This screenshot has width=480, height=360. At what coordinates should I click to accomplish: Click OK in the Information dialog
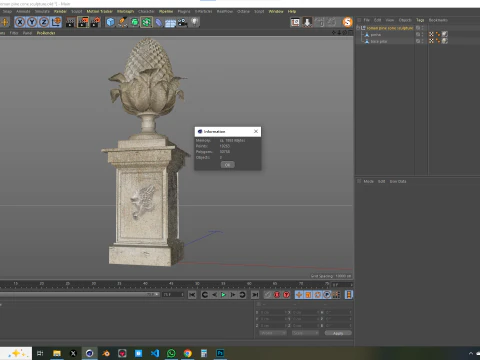(x=228, y=165)
